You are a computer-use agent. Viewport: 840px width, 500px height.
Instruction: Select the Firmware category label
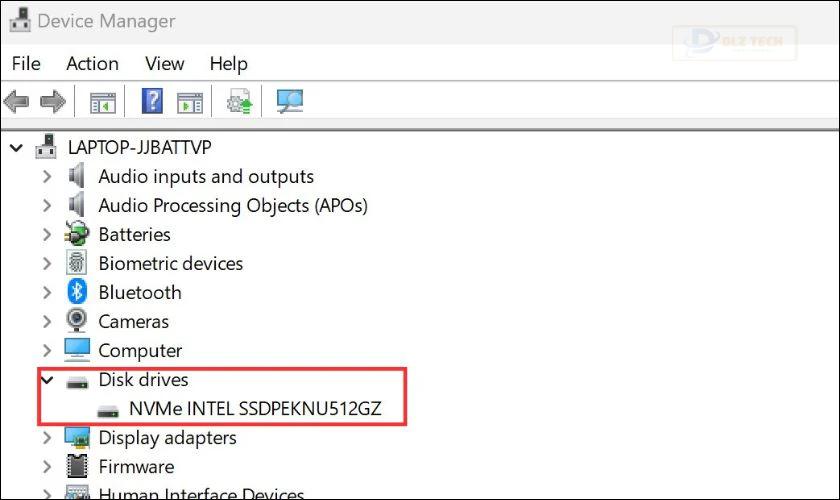pyautogui.click(x=137, y=466)
